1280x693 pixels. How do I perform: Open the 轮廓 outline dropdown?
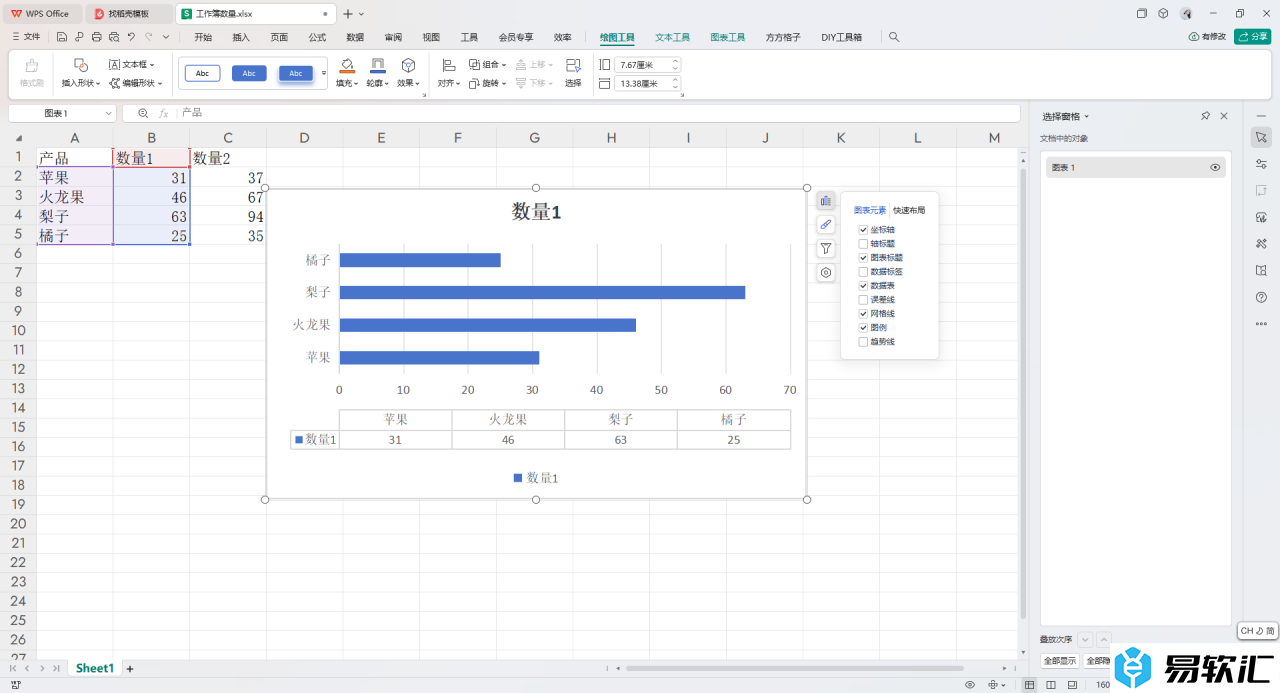point(377,83)
